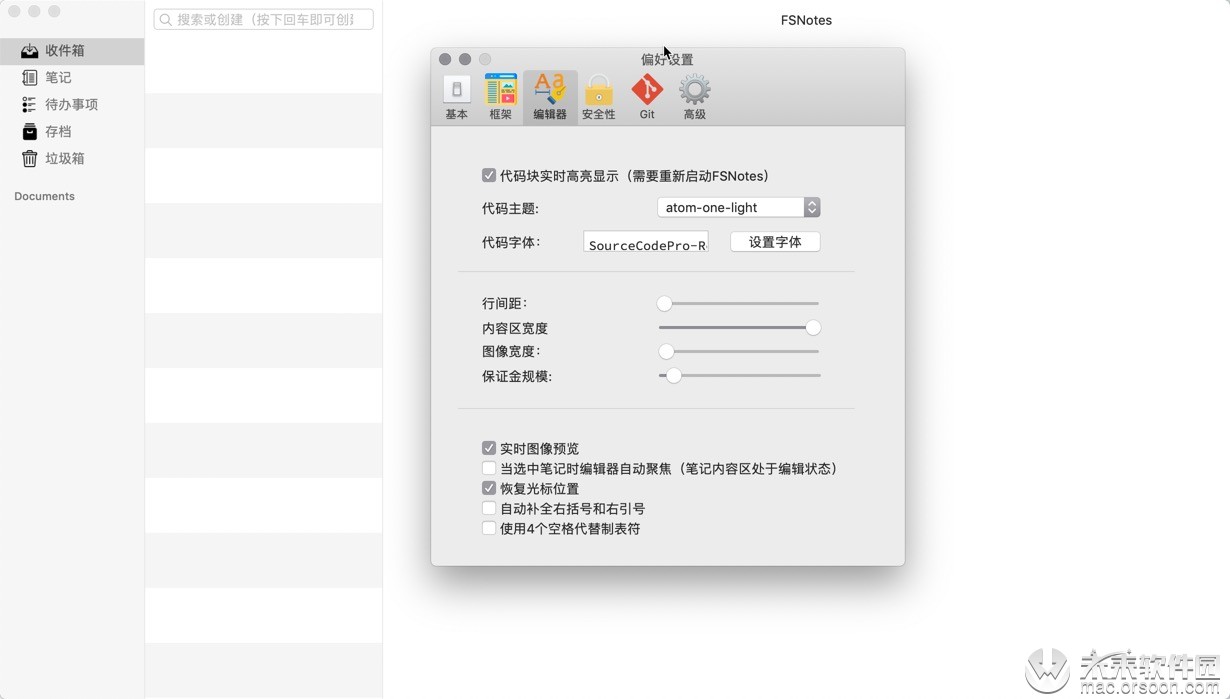
Task: Click the SourceCodePro code font field
Action: click(x=646, y=242)
